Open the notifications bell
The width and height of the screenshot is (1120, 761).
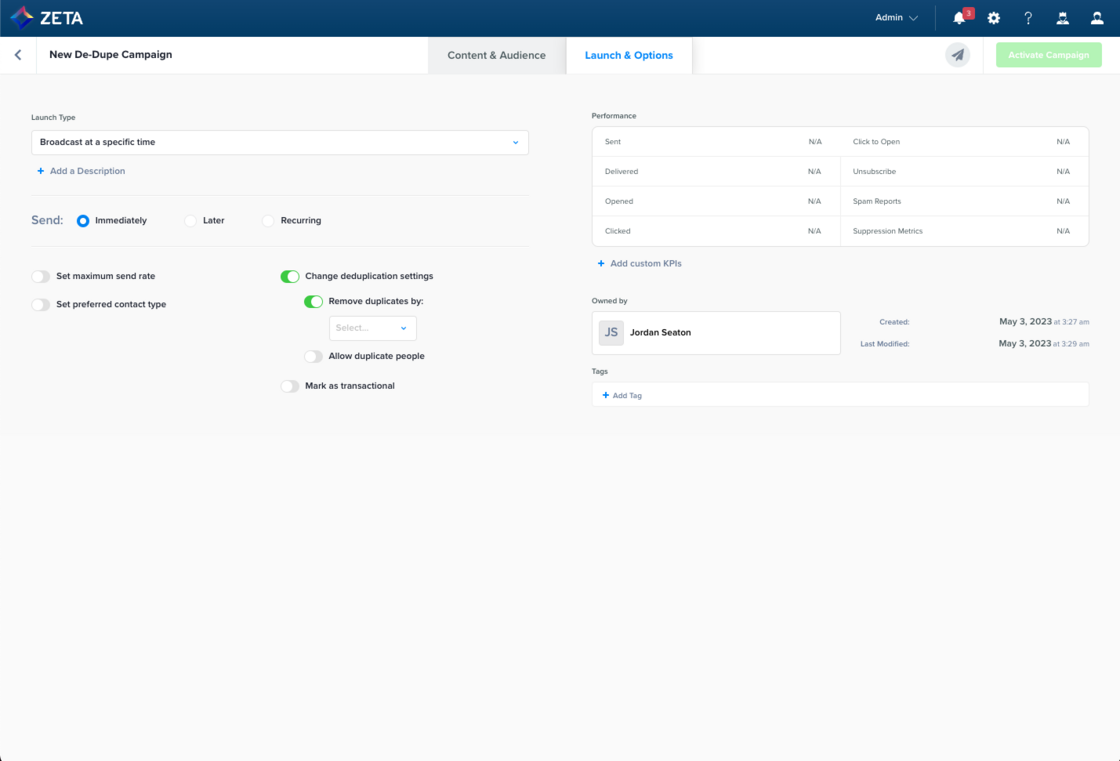pos(959,18)
